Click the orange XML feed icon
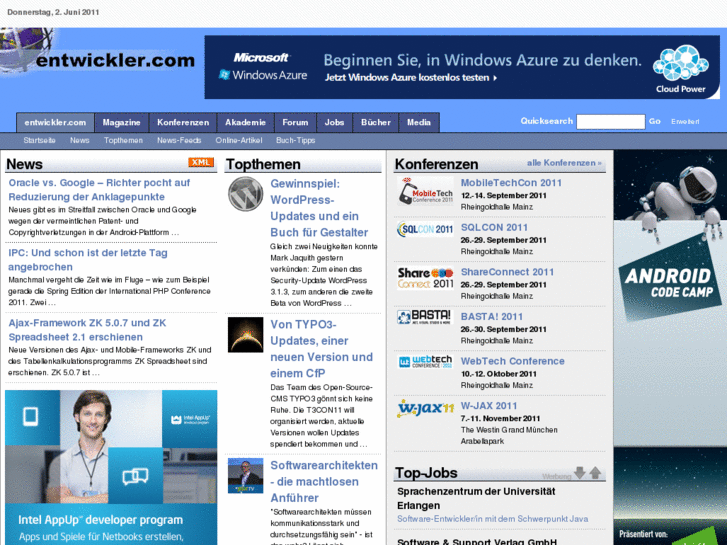The height and width of the screenshot is (545, 727). (201, 162)
